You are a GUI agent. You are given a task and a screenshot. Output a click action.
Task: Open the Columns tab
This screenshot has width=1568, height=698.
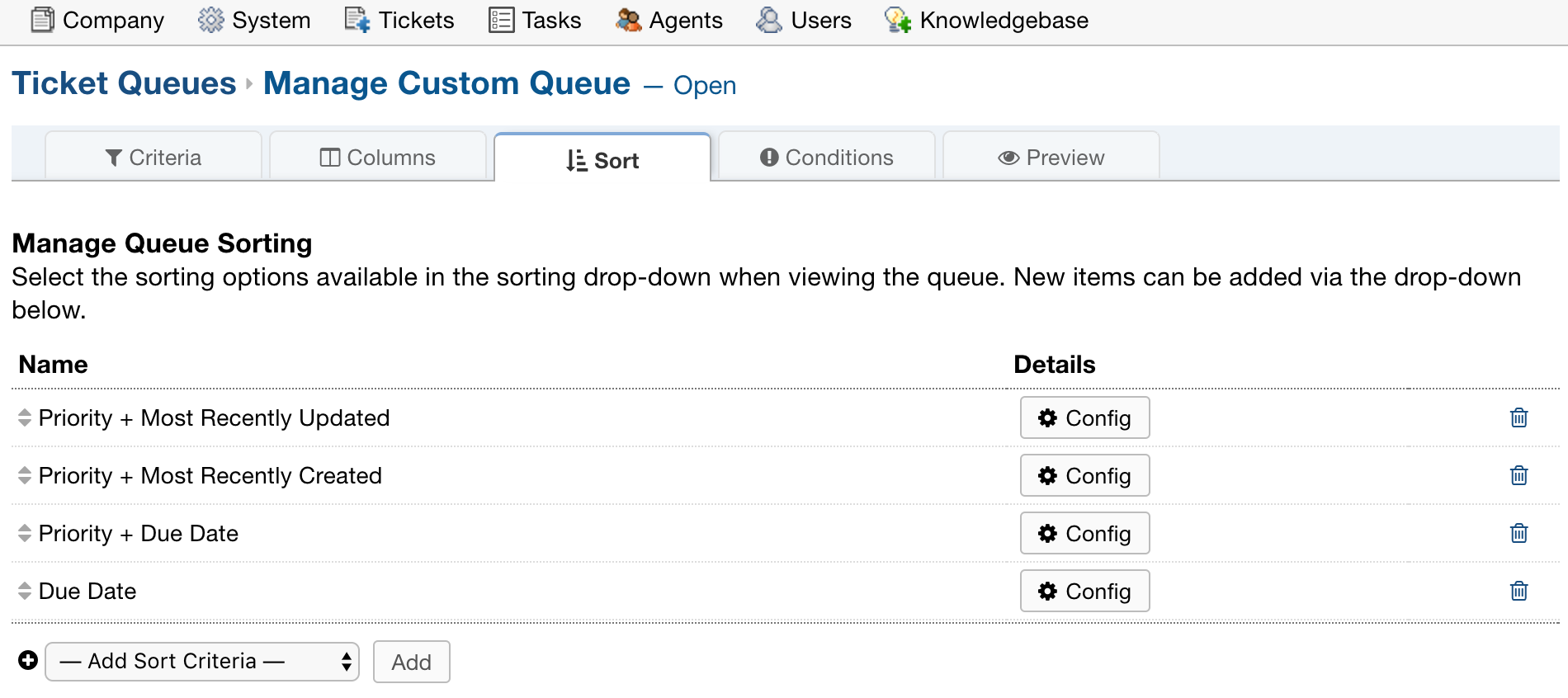point(378,157)
